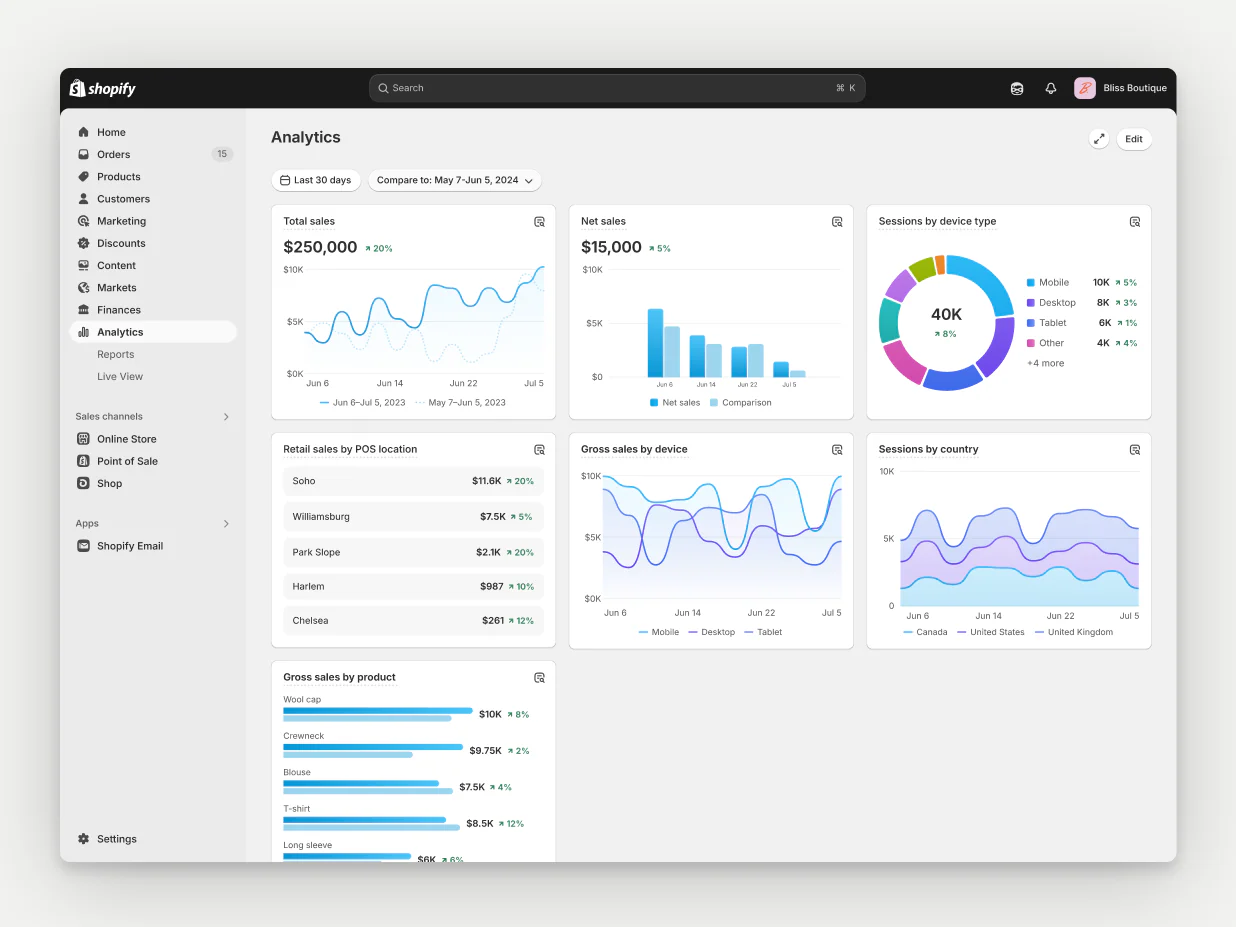
Task: Click the notifications bell in the top bar
Action: 1050,88
